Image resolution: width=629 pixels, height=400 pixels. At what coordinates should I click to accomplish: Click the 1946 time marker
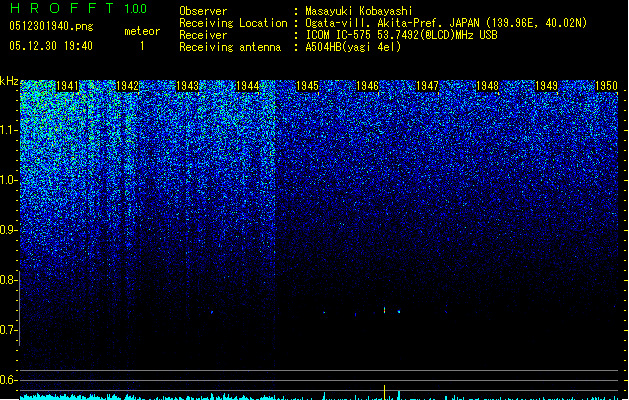coord(367,86)
